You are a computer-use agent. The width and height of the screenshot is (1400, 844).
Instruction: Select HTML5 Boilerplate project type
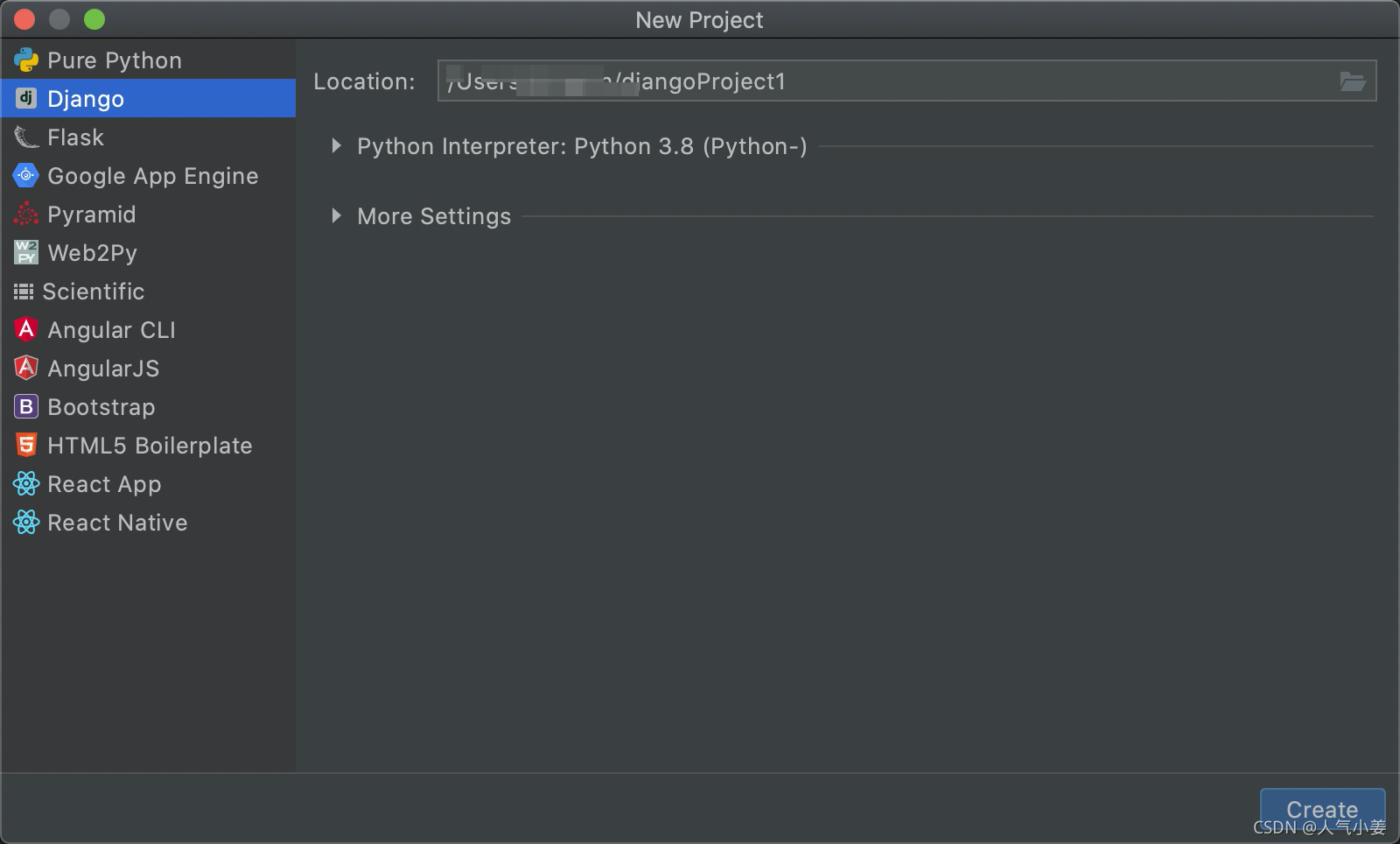(148, 446)
